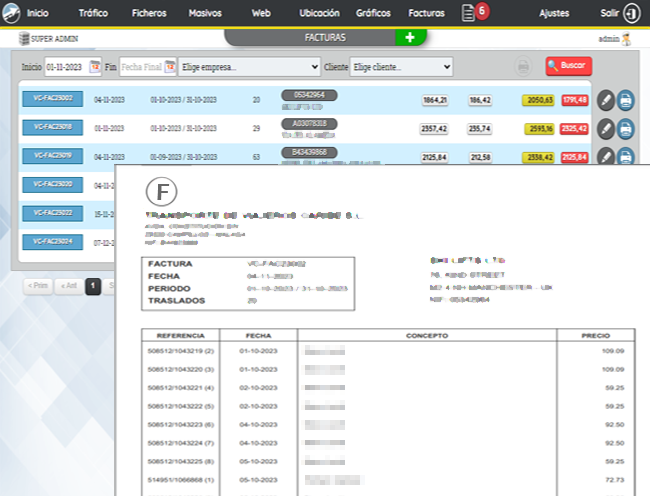Image resolution: width=650 pixels, height=496 pixels.
Task: Click the Ant previous-page pagination button
Action: point(69,286)
